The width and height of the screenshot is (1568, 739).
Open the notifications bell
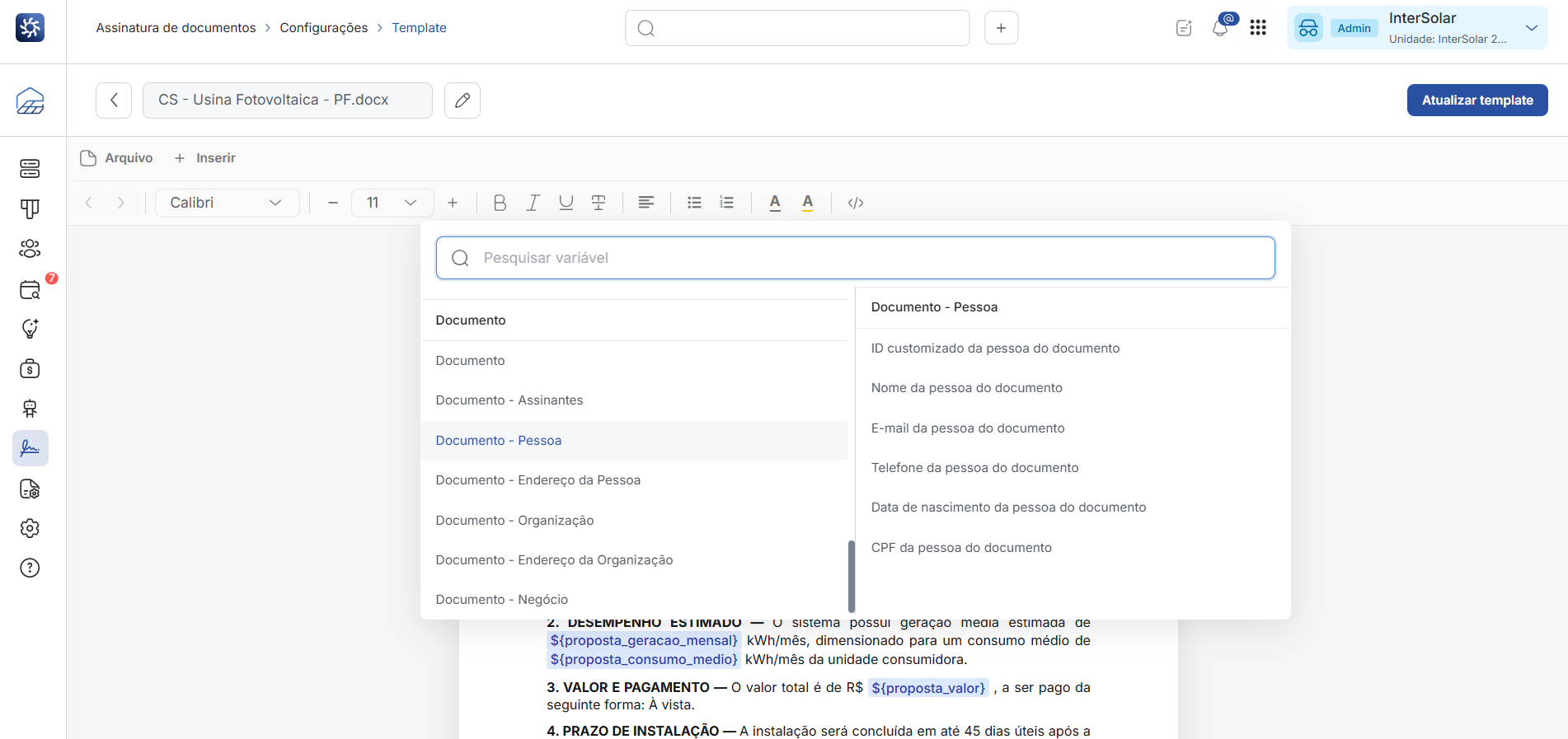coord(1221,28)
